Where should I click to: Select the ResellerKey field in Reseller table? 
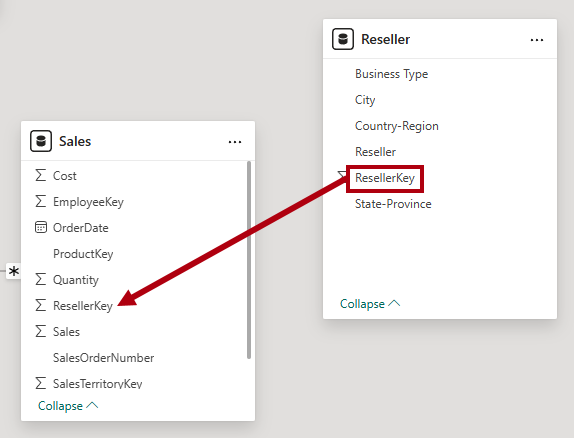tap(385, 178)
